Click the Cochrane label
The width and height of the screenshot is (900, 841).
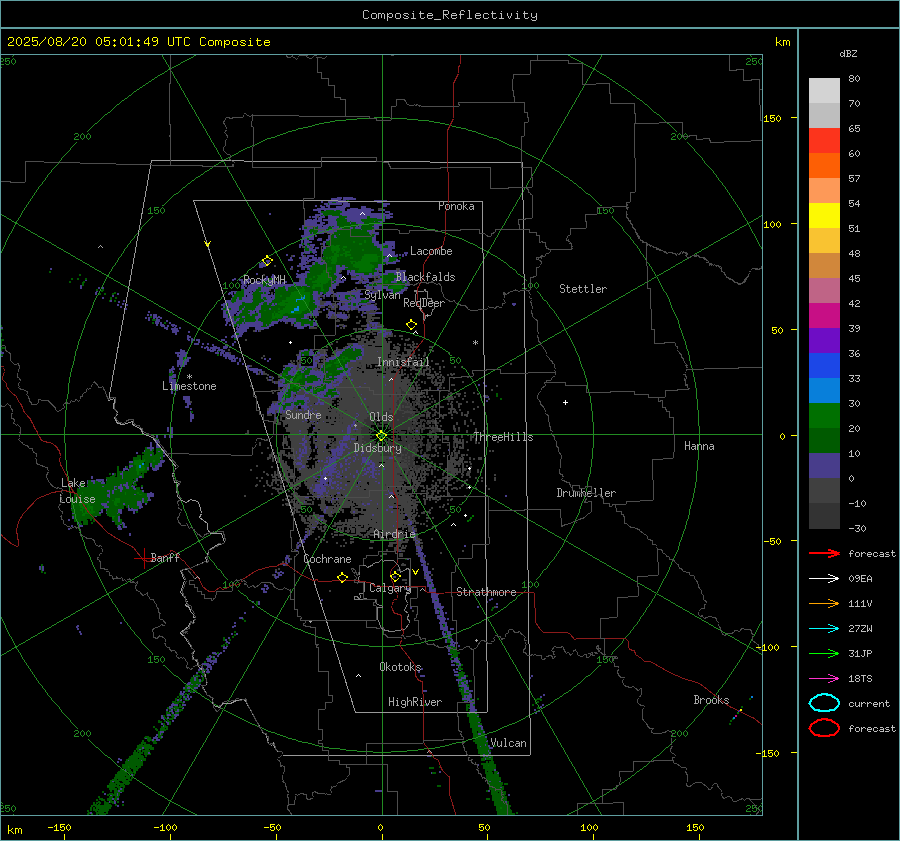click(x=327, y=559)
